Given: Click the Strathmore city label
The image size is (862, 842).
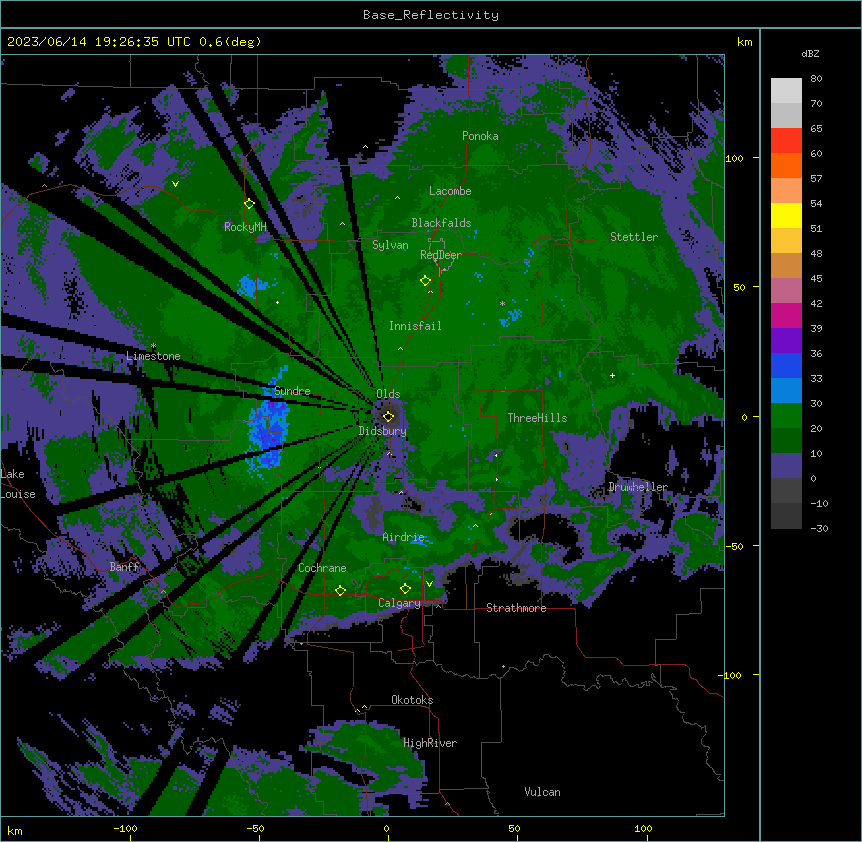Looking at the screenshot, I should [516, 608].
